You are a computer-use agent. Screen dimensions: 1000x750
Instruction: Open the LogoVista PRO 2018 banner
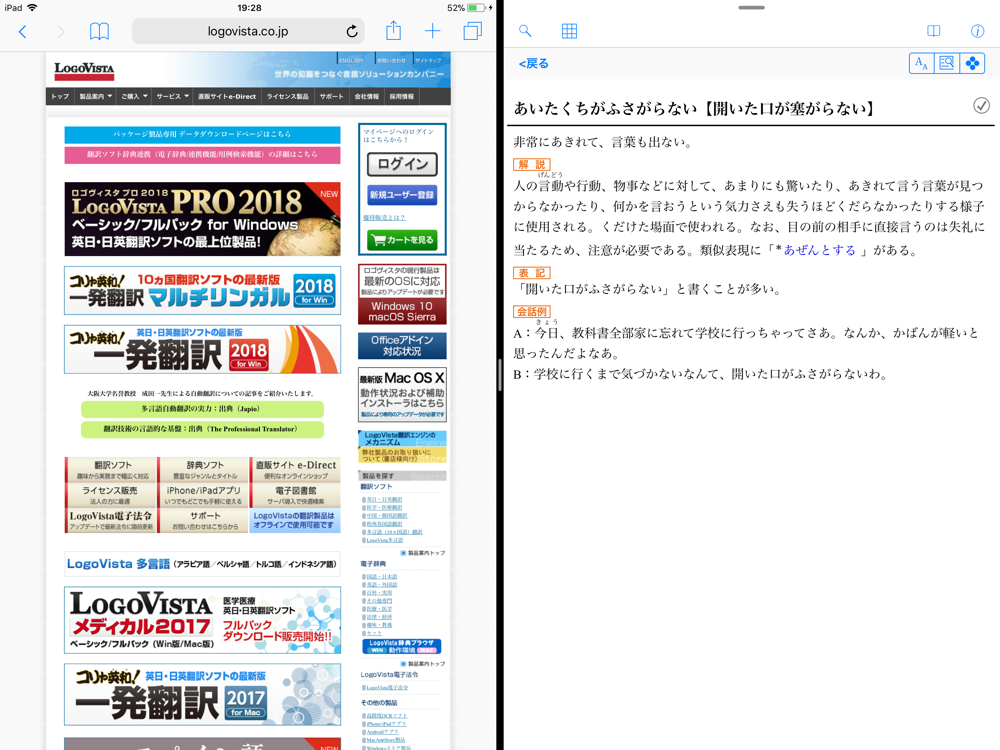(x=202, y=219)
